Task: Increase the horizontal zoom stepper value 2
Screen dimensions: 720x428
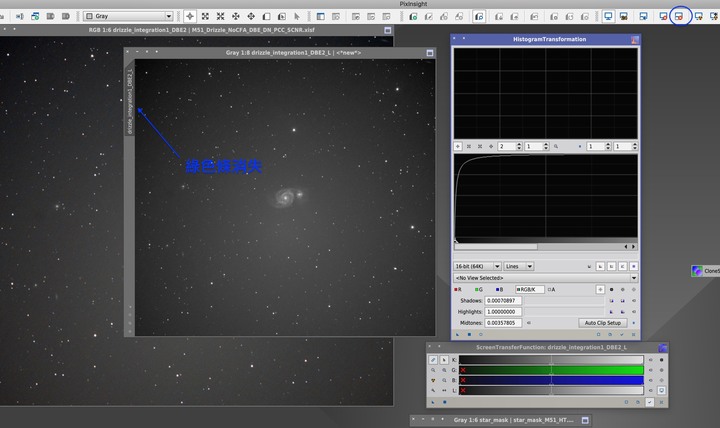Action: point(519,144)
